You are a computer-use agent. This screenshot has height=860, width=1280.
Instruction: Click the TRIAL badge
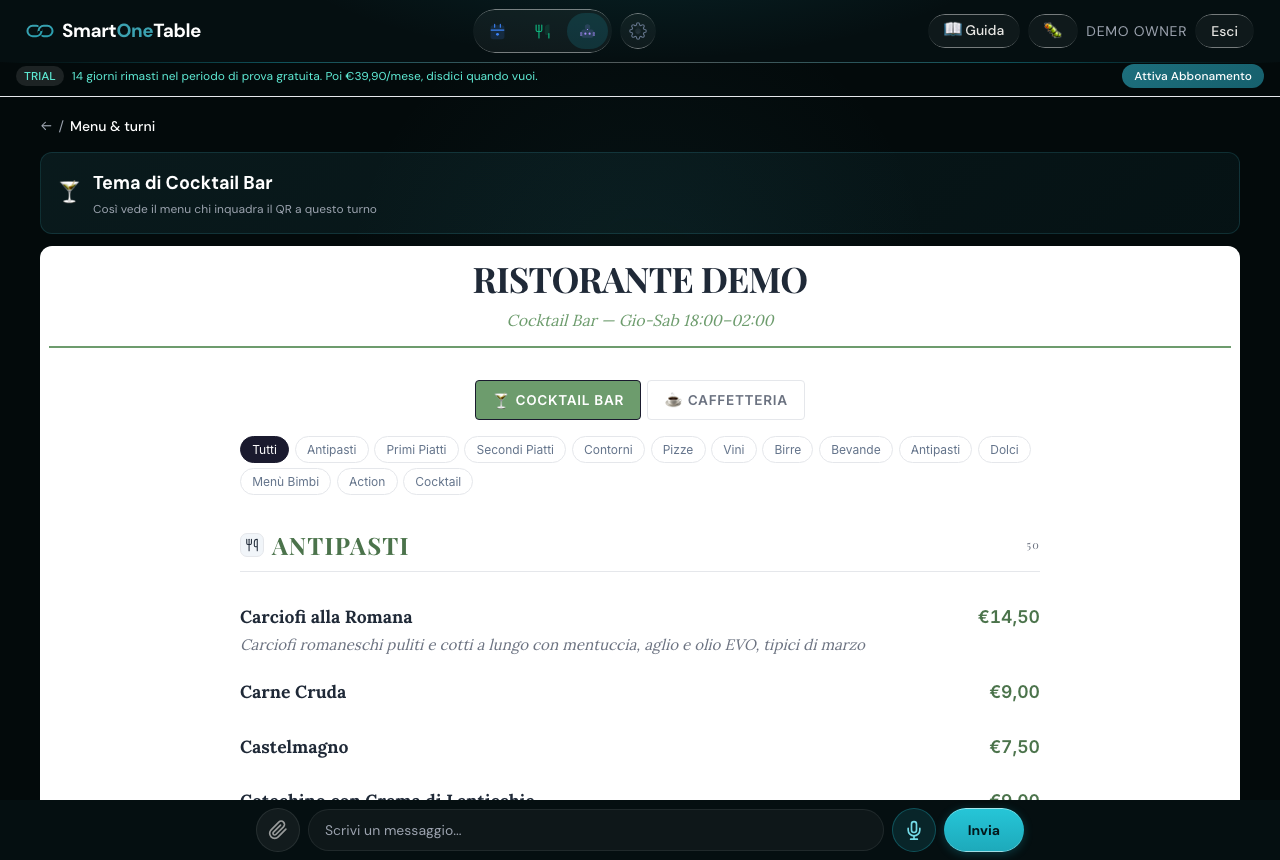click(x=40, y=76)
